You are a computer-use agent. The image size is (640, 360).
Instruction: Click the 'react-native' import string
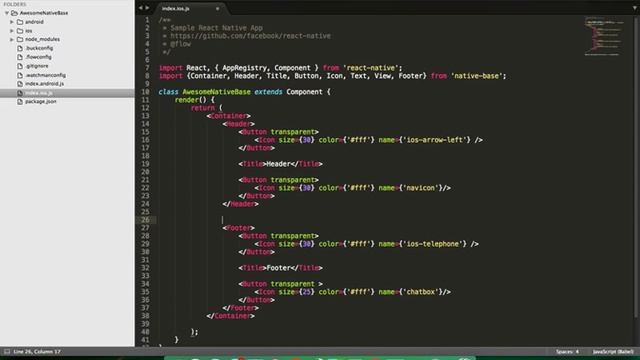click(371, 68)
